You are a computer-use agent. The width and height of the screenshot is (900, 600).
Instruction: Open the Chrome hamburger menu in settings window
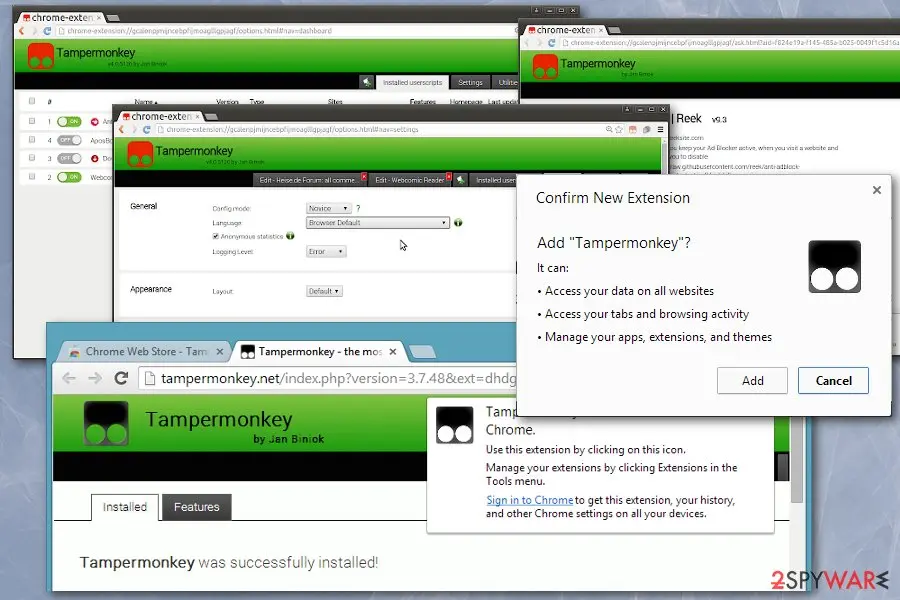[x=661, y=130]
